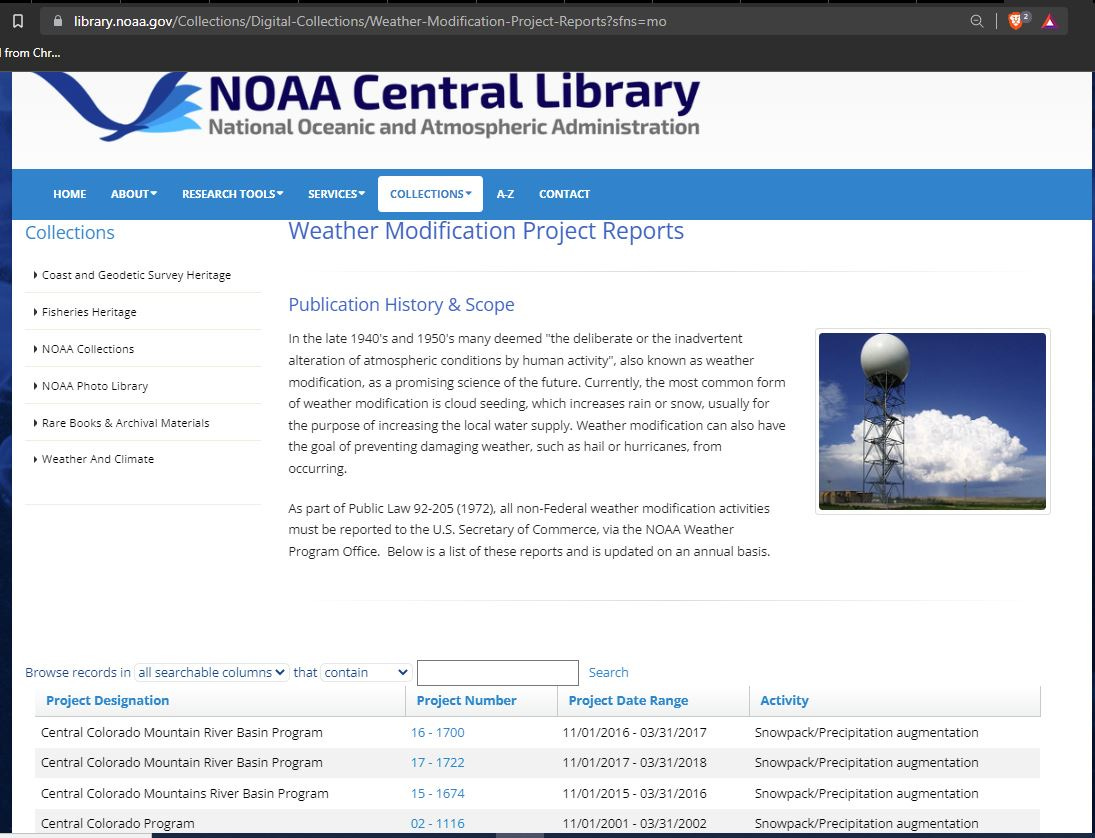This screenshot has width=1095, height=838.
Task: Sort by Project Designation column
Action: coord(108,700)
